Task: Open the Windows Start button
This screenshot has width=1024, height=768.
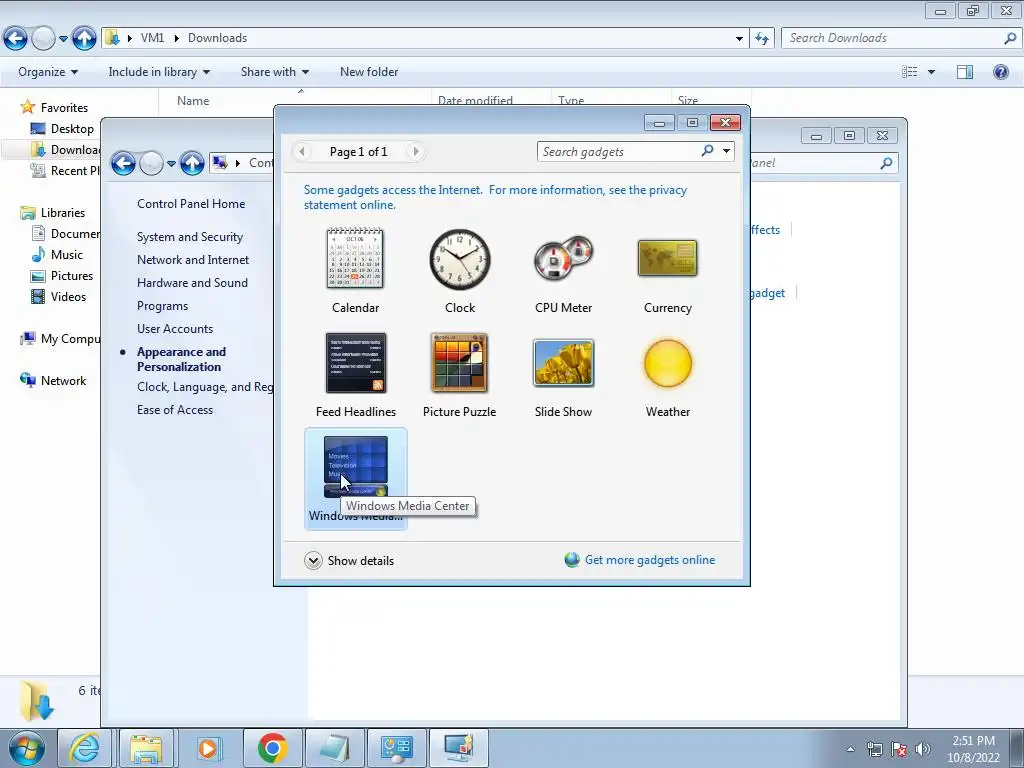Action: (26, 748)
